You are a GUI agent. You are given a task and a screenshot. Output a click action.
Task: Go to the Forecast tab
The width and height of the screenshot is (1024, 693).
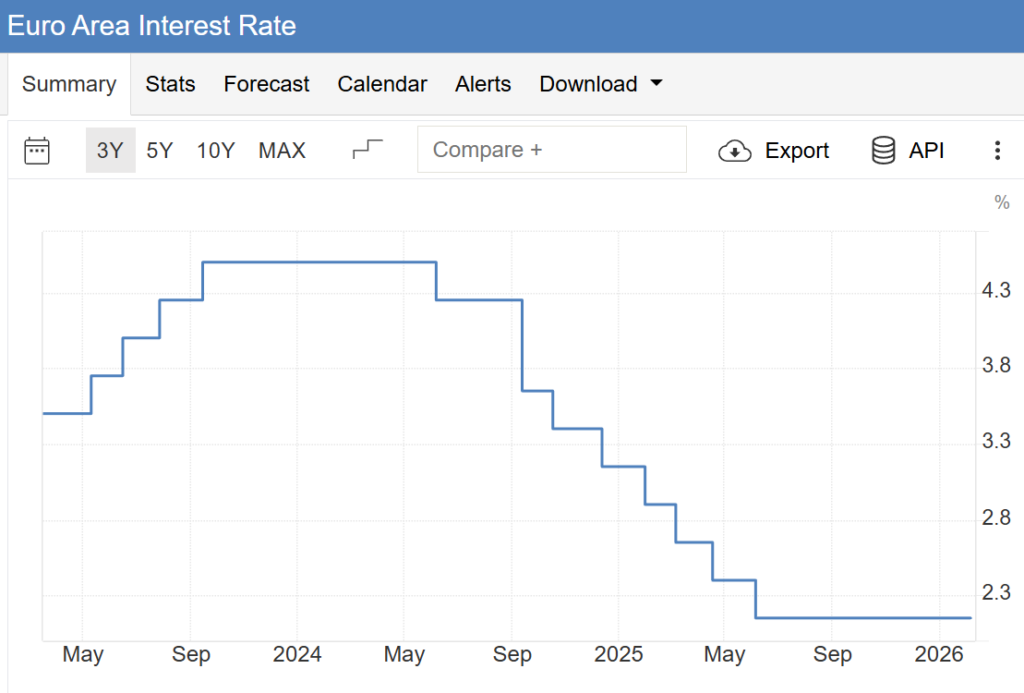coord(266,84)
